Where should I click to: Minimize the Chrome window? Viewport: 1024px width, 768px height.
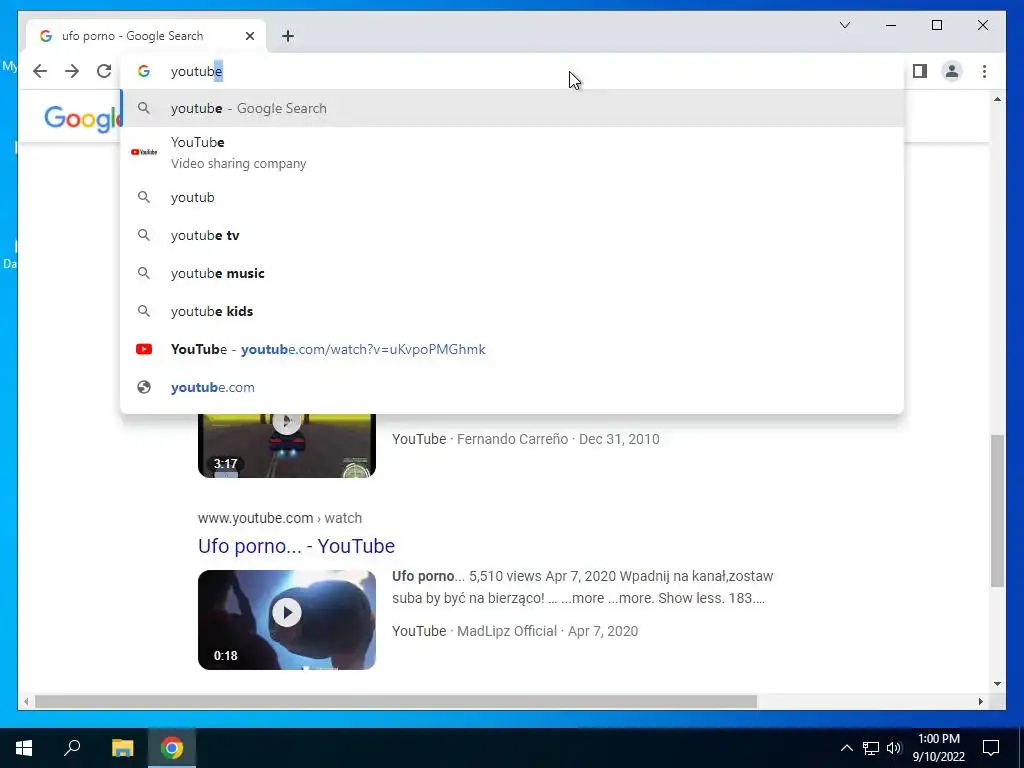tap(891, 25)
